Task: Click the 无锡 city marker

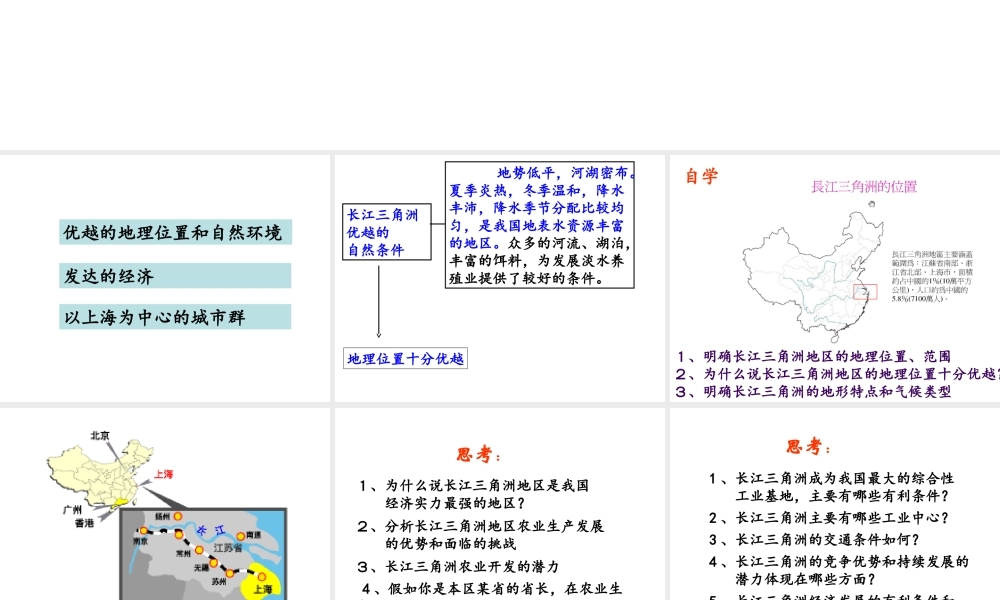Action: click(214, 562)
